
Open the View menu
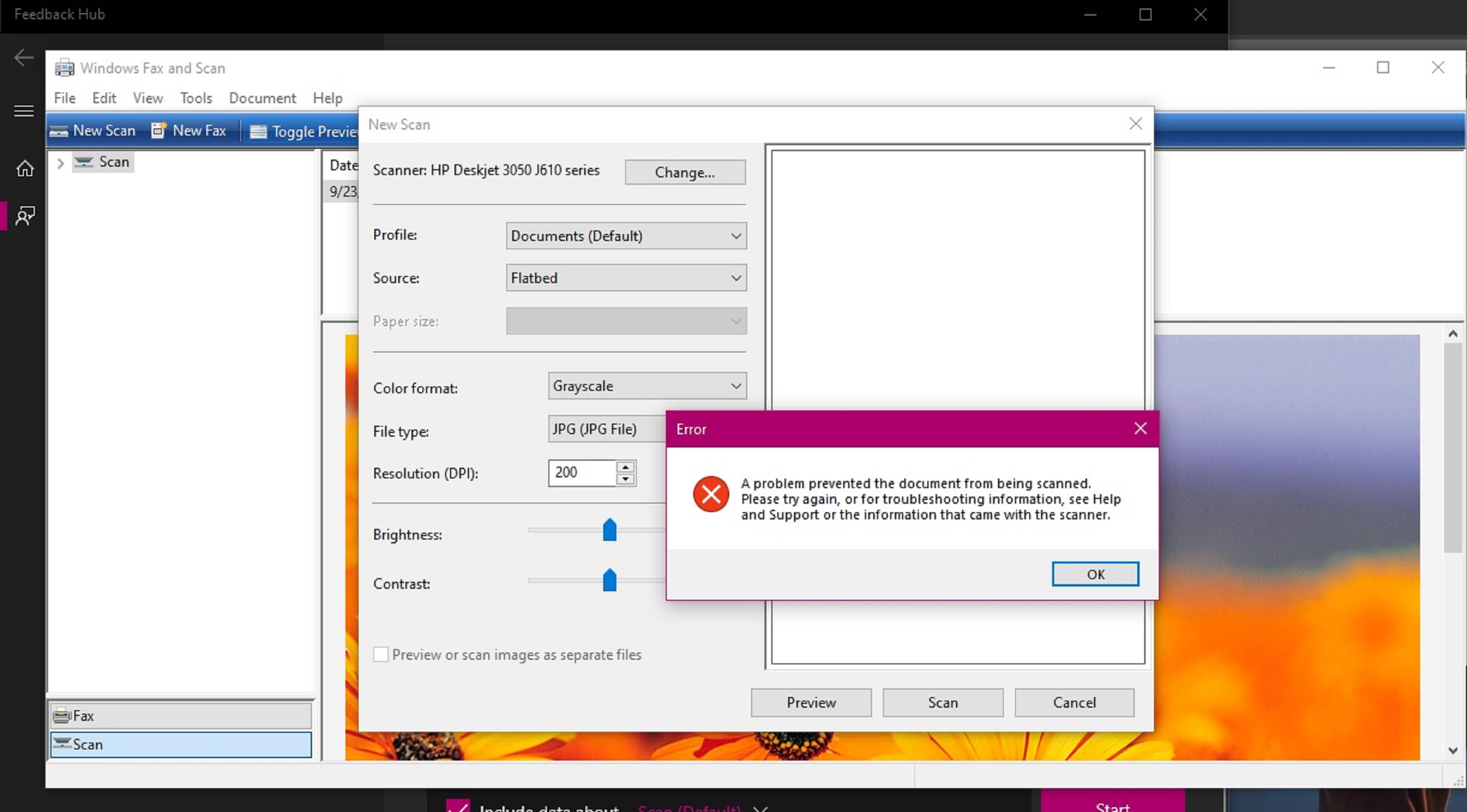click(148, 98)
